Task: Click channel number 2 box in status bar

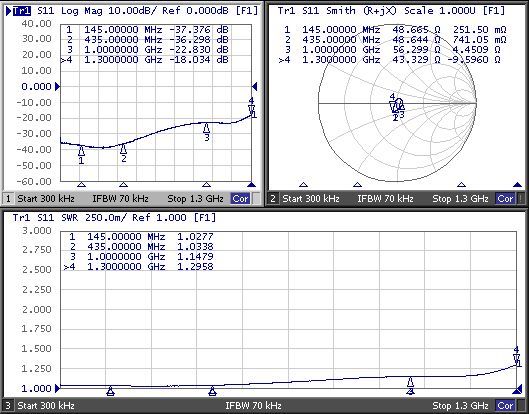Action: (273, 199)
